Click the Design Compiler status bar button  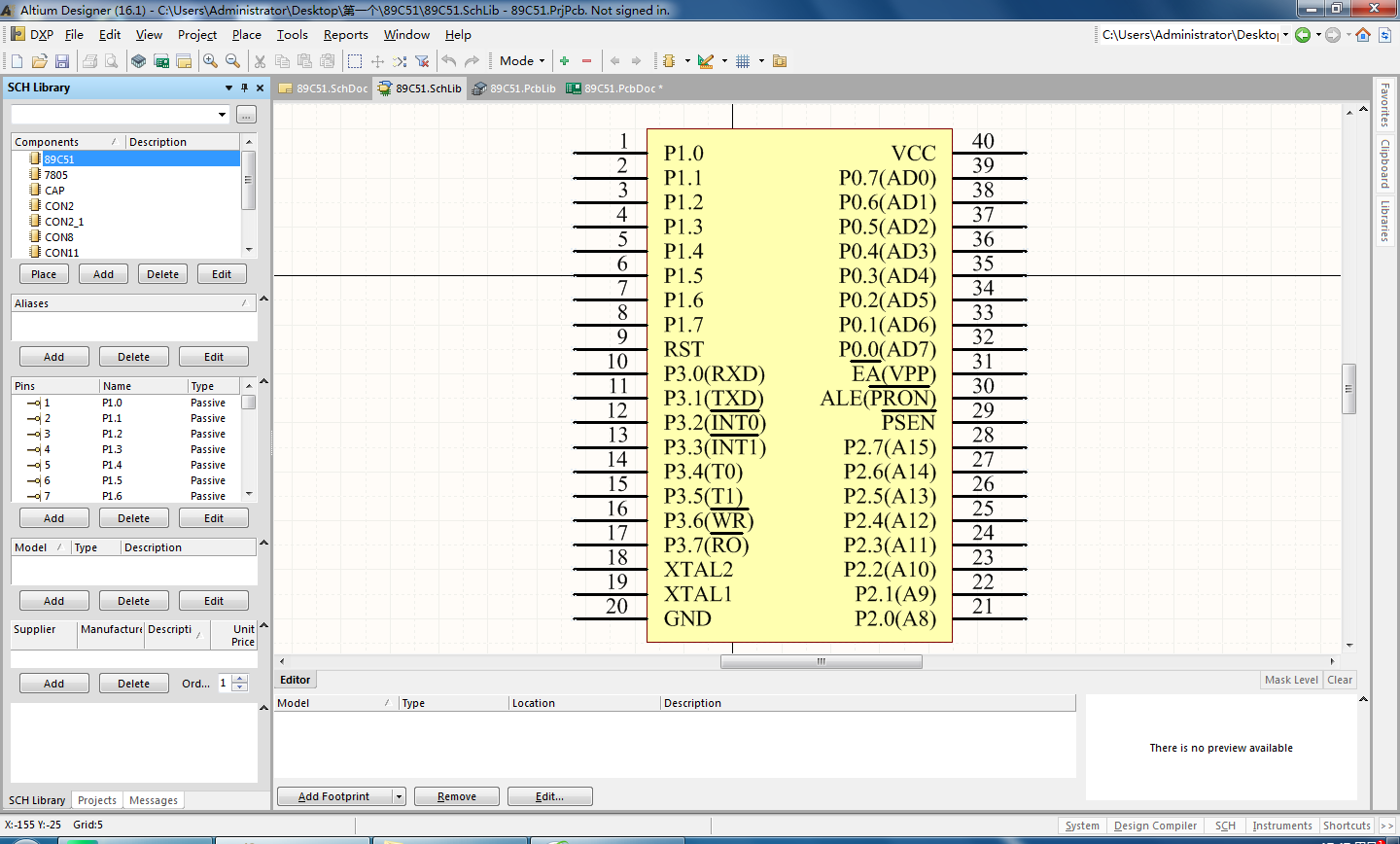1155,826
